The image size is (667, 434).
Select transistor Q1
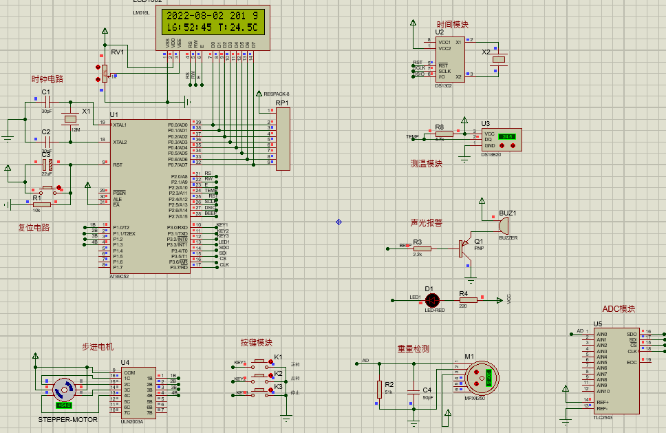(x=465, y=248)
